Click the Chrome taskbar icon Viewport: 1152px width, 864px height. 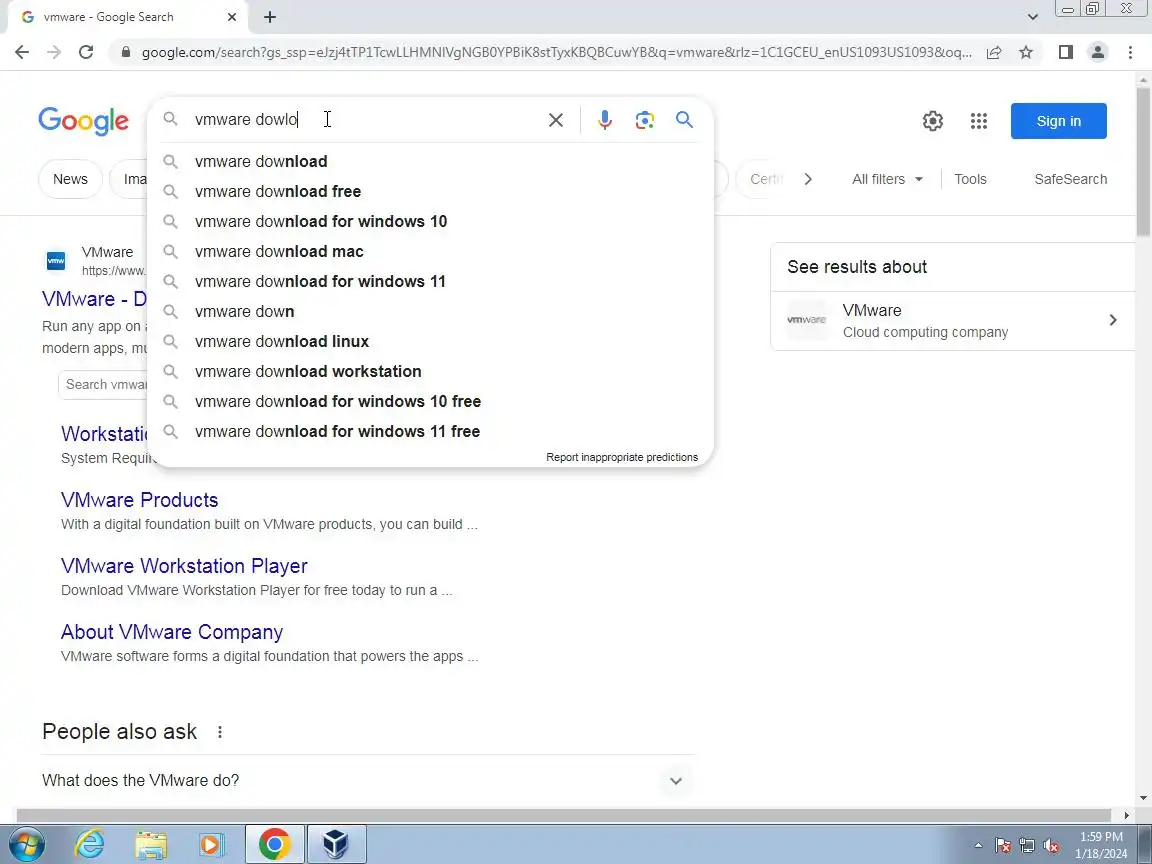click(274, 844)
